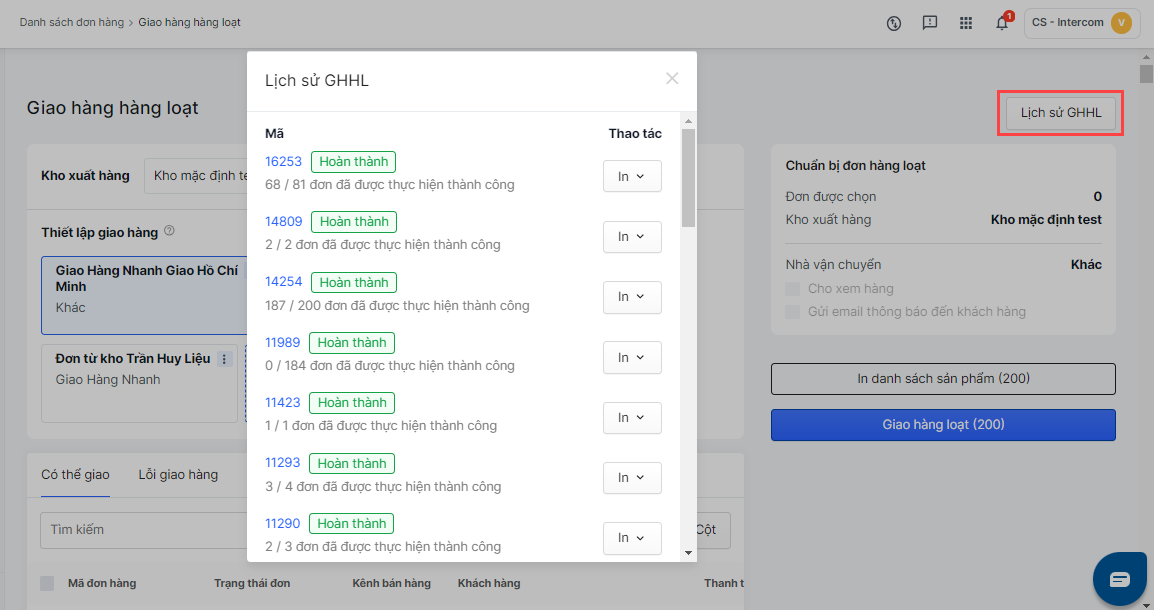Image resolution: width=1154 pixels, height=610 pixels.
Task: Open the In dropdown for batch 11423
Action: pyautogui.click(x=632, y=417)
